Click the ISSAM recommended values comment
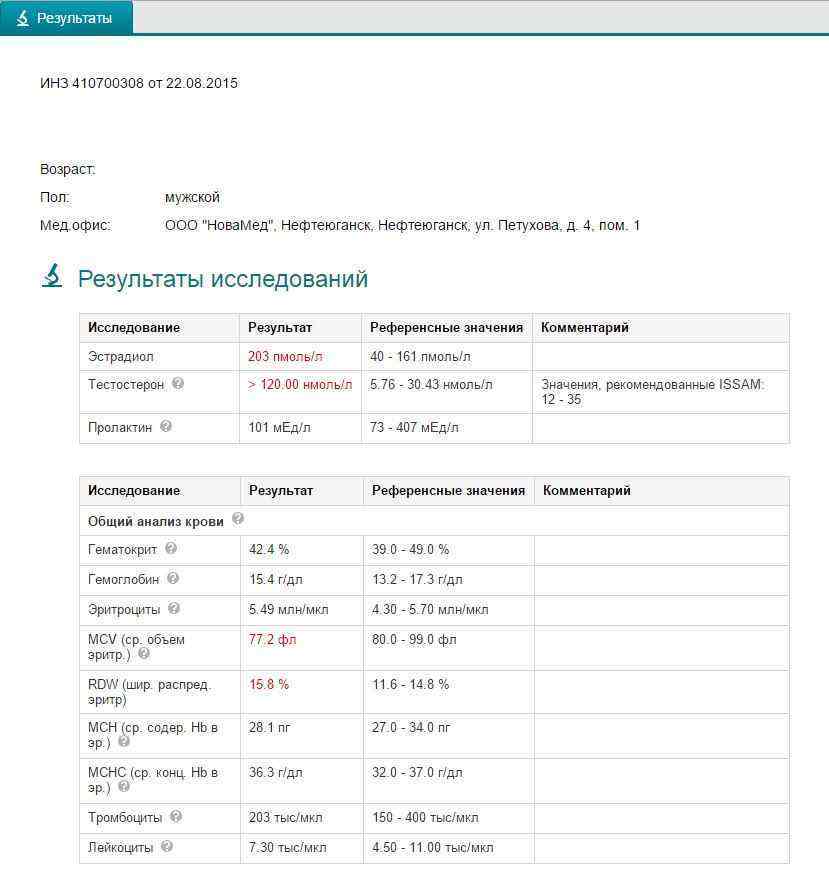 pos(652,391)
